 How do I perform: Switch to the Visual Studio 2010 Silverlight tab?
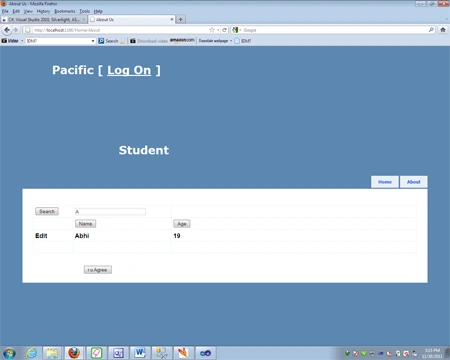point(44,20)
